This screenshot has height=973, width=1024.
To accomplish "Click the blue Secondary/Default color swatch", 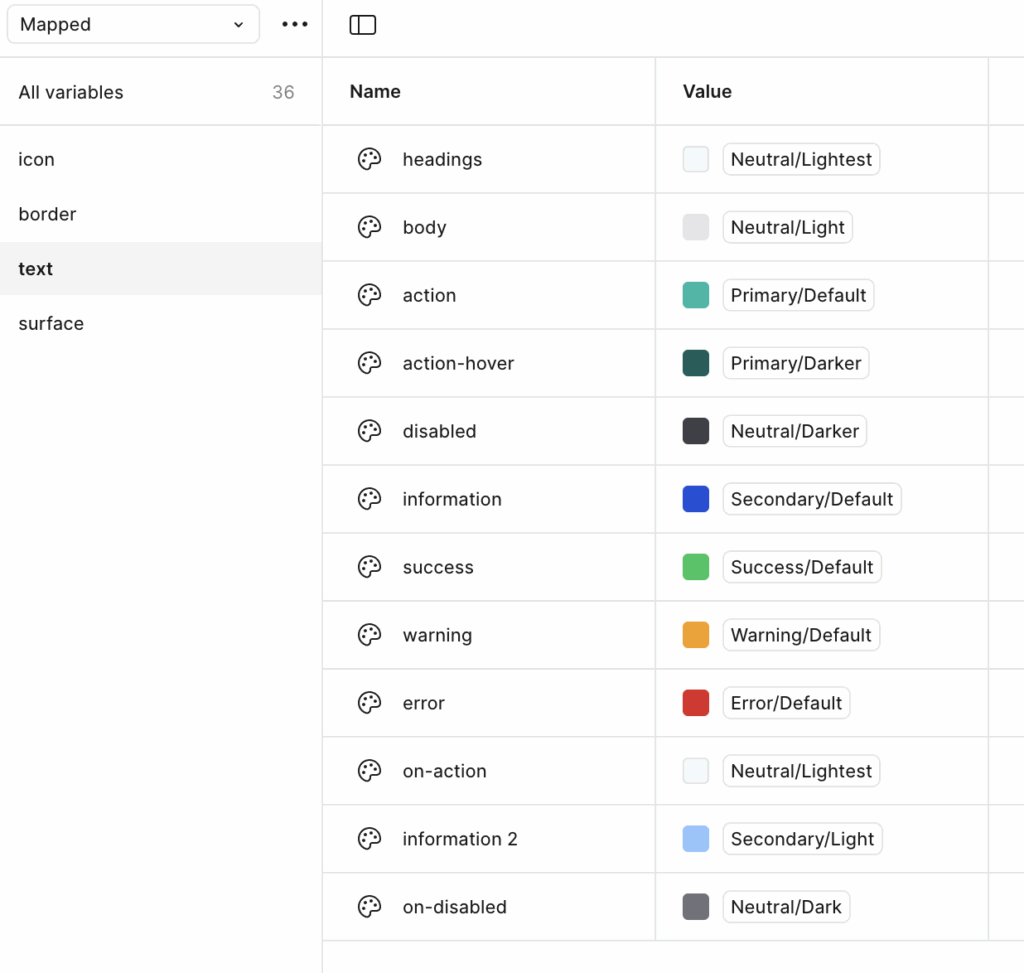I will (x=696, y=499).
